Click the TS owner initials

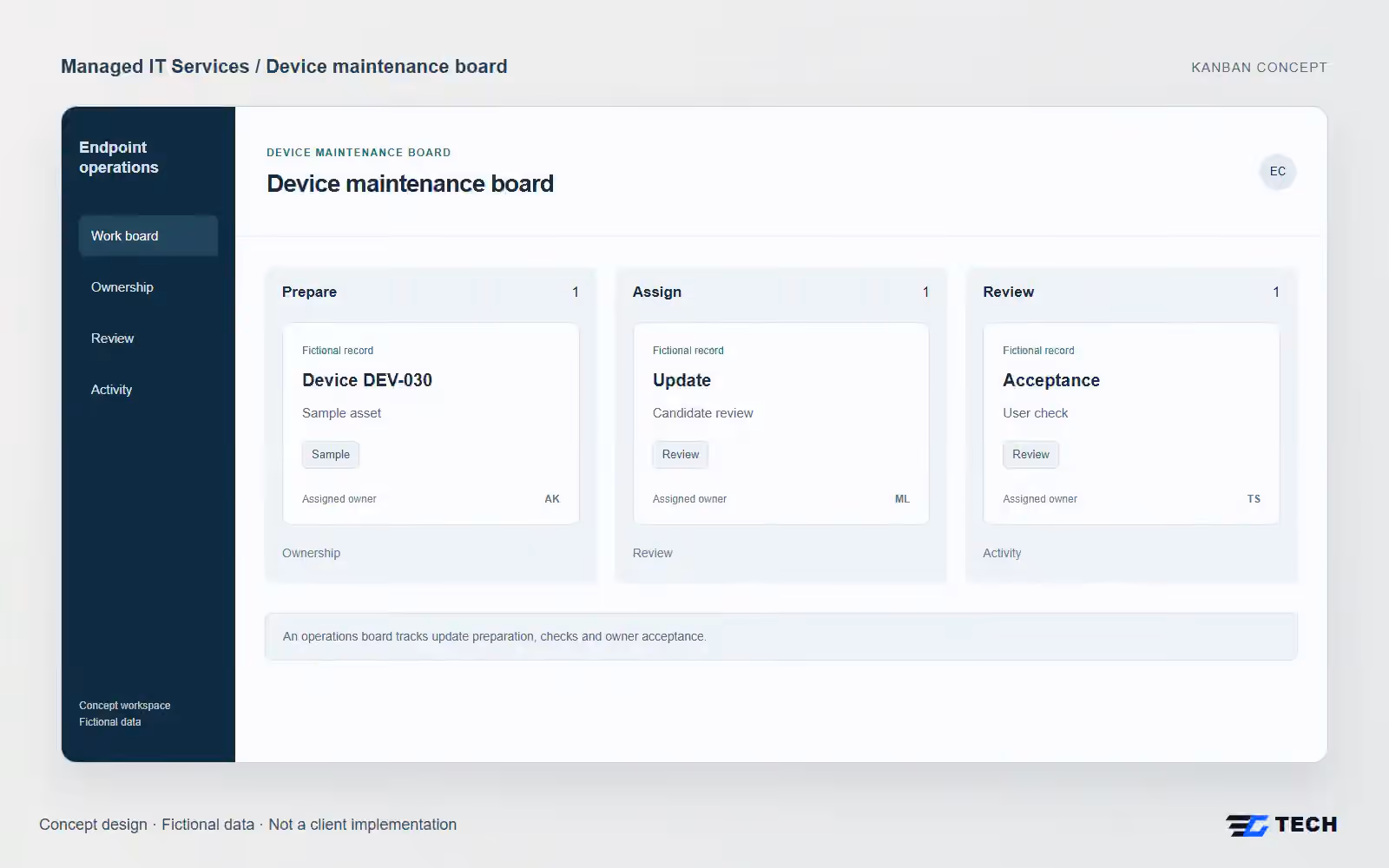point(1254,499)
